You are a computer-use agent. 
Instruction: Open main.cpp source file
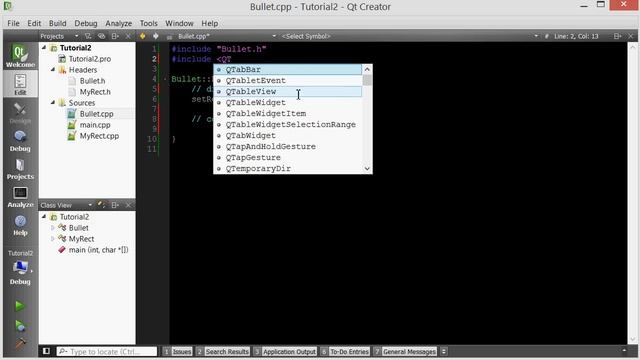point(95,125)
